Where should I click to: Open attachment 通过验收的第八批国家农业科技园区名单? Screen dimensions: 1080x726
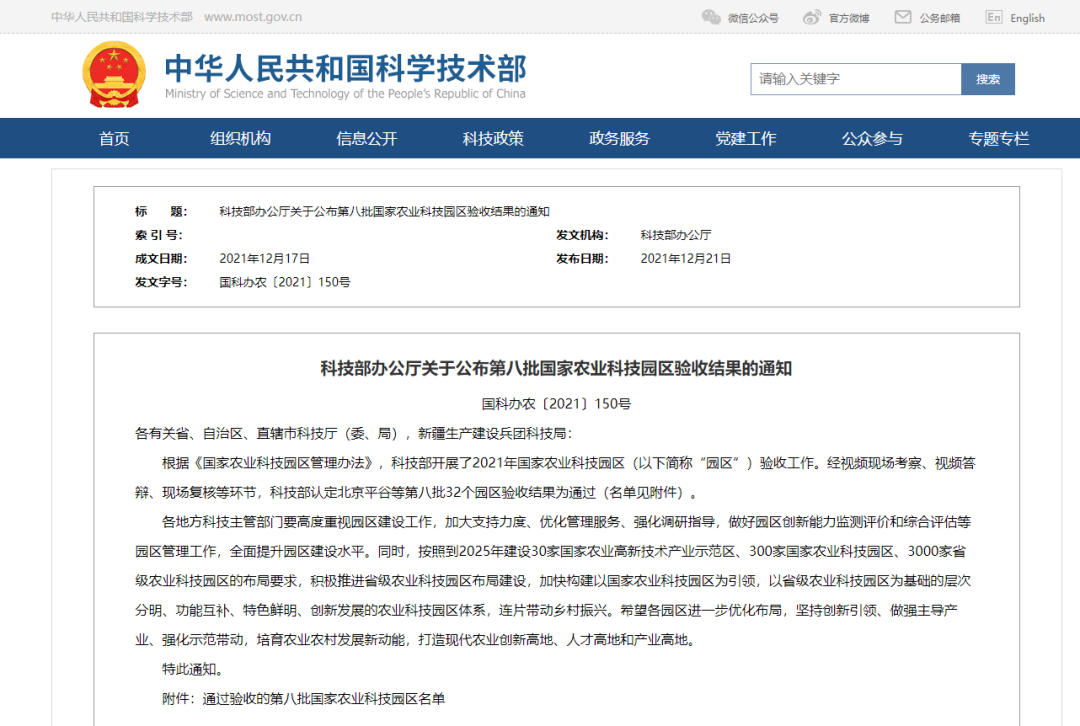tap(324, 698)
